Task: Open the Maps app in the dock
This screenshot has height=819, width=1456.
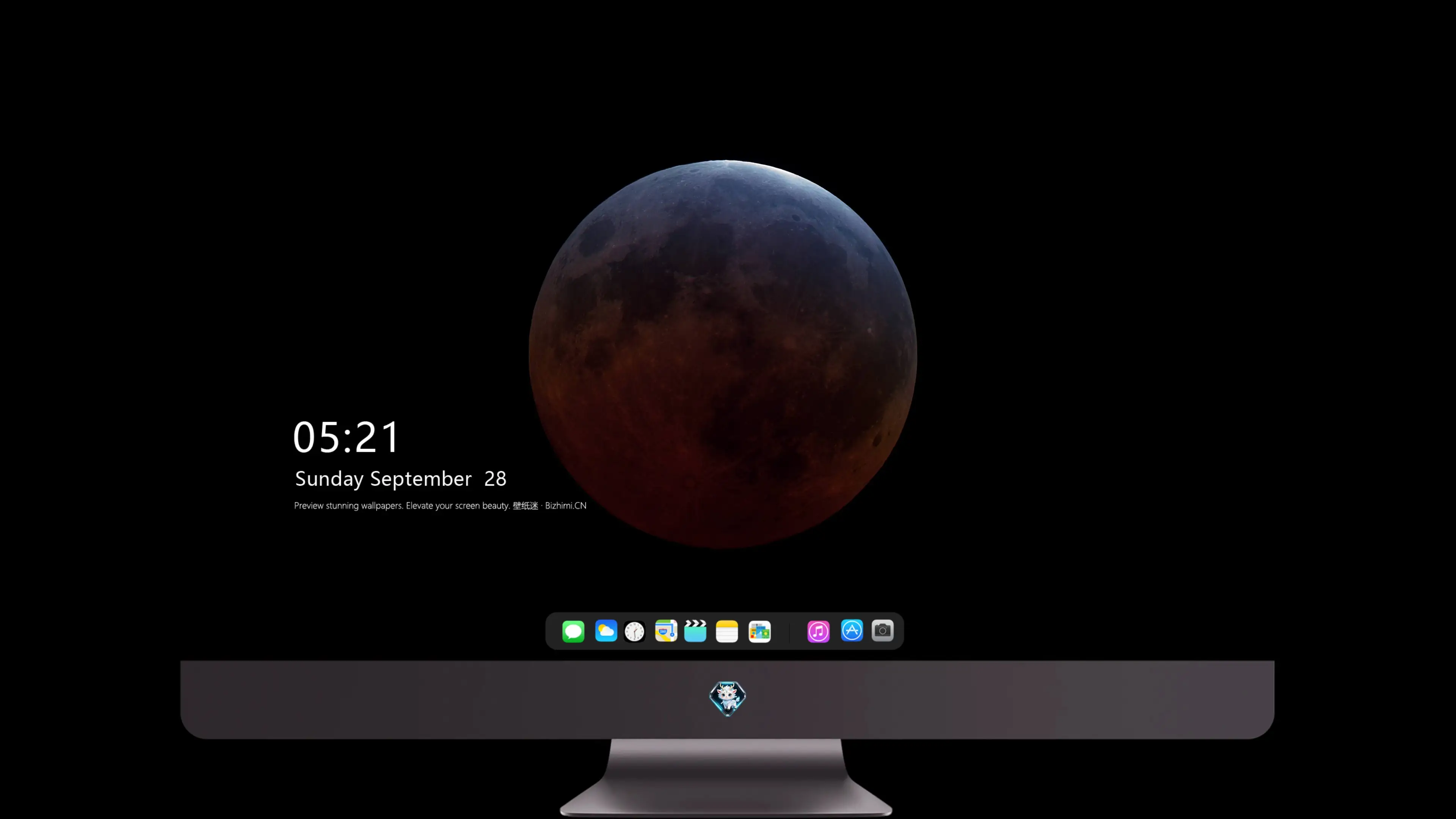Action: point(666,631)
